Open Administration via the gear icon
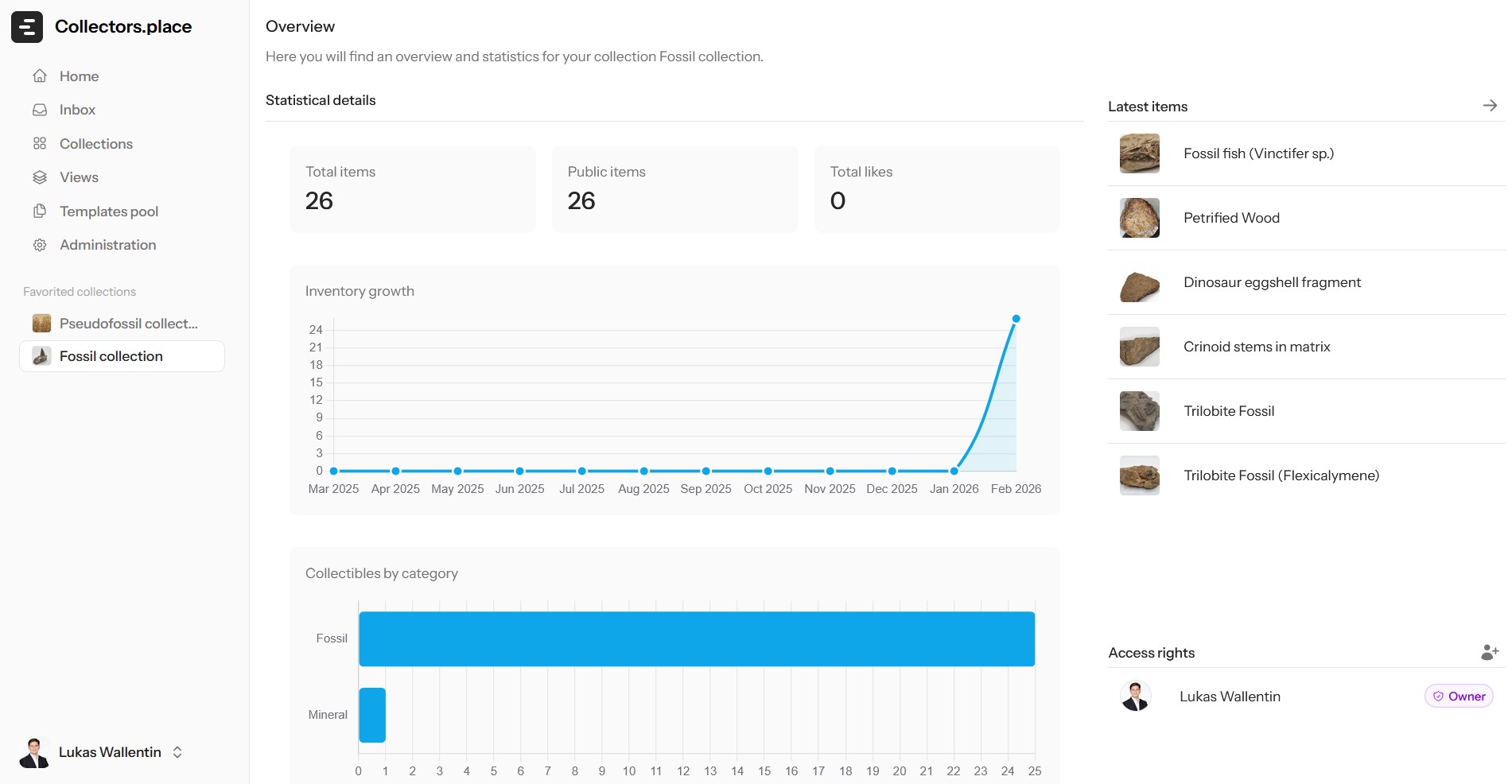1512x784 pixels. 40,245
